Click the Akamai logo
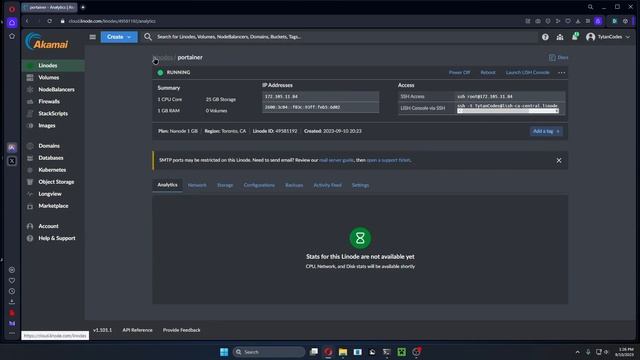This screenshot has width=640, height=360. (x=47, y=42)
